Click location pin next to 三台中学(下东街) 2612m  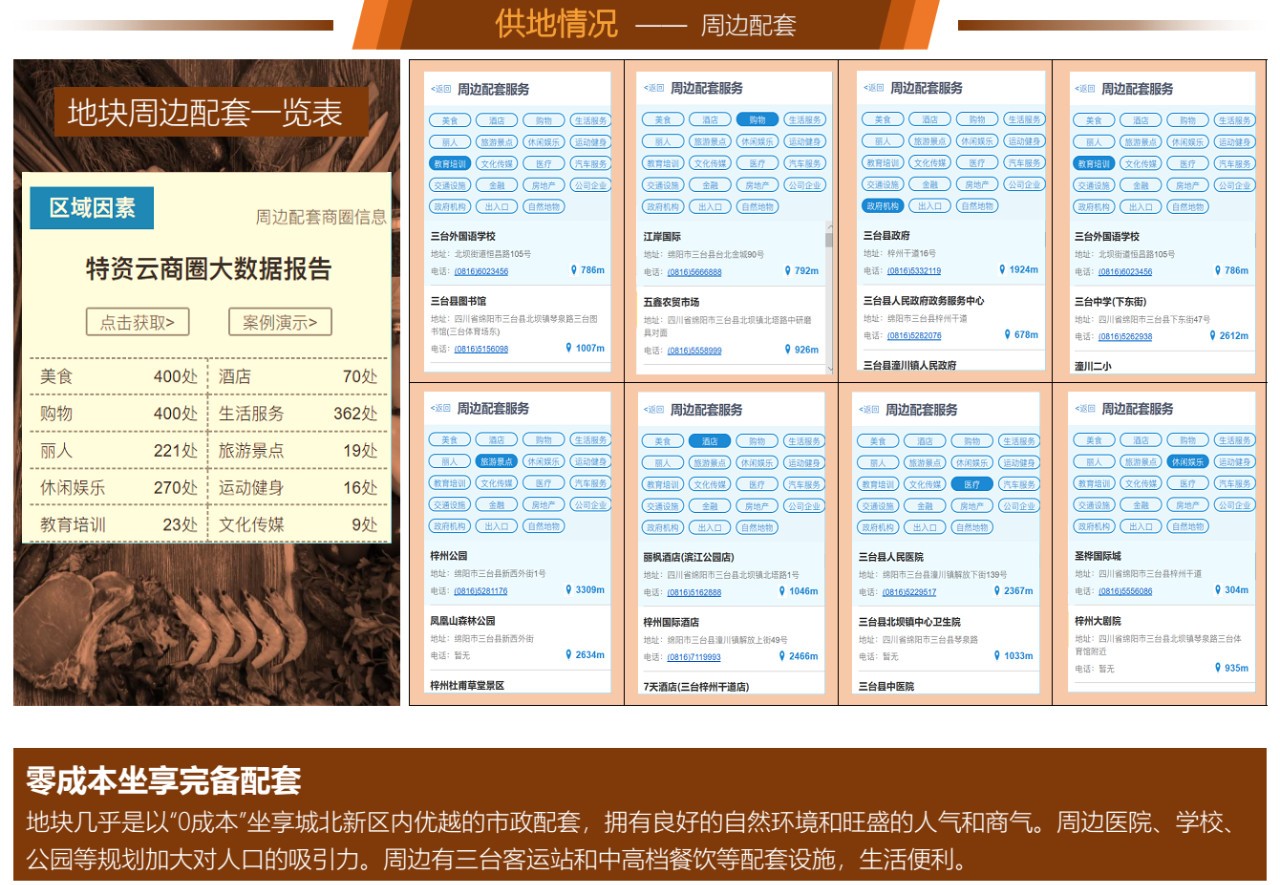[x=1213, y=337]
